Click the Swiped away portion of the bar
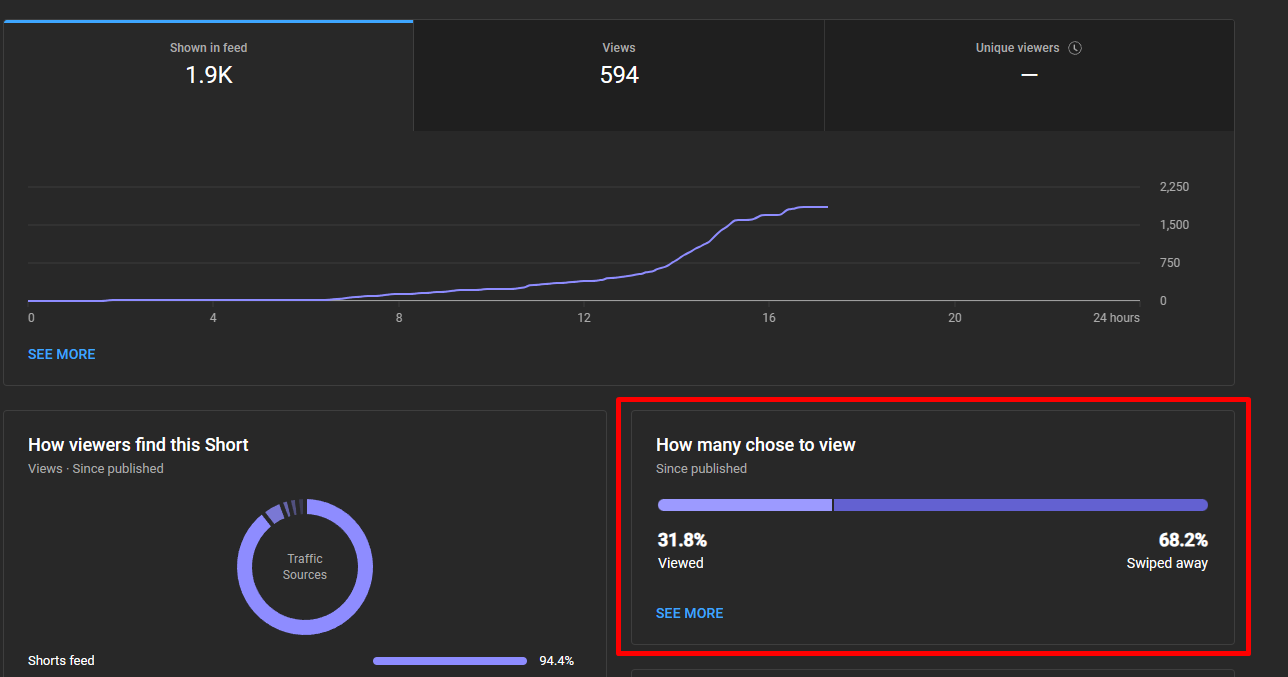Image resolution: width=1288 pixels, height=677 pixels. (x=1021, y=505)
